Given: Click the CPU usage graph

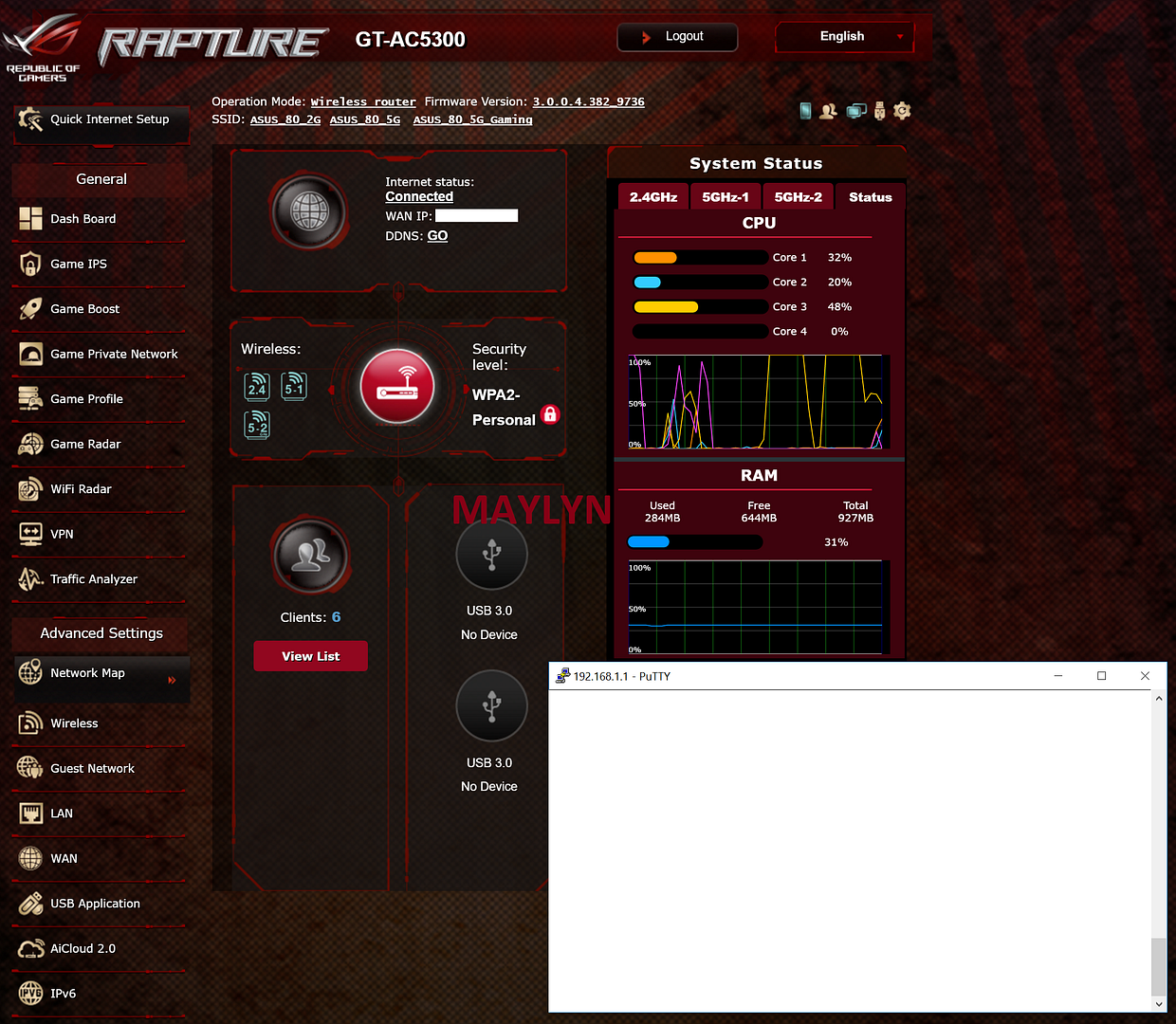Looking at the screenshot, I should (x=755, y=402).
